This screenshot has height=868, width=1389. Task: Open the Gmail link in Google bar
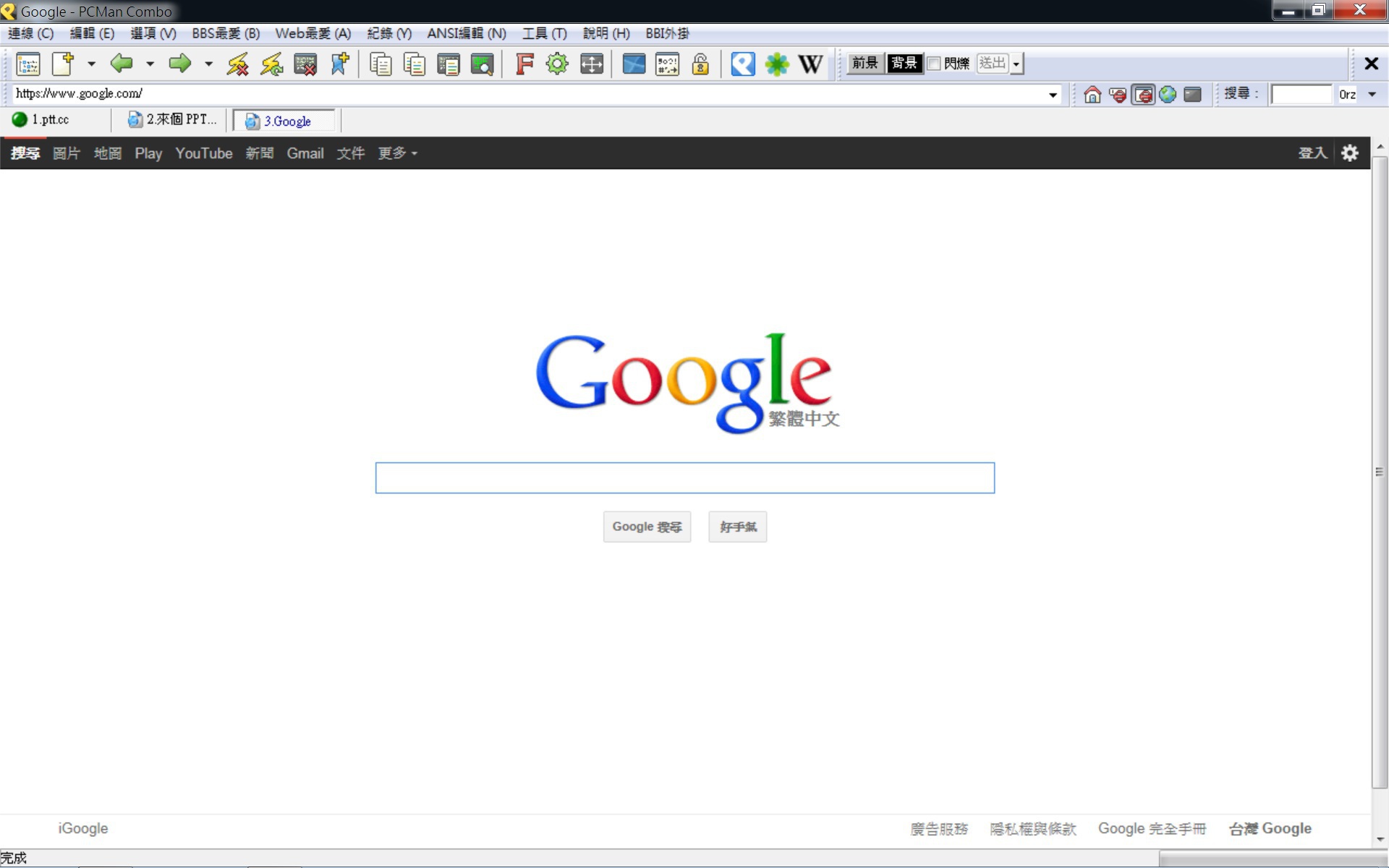tap(305, 153)
